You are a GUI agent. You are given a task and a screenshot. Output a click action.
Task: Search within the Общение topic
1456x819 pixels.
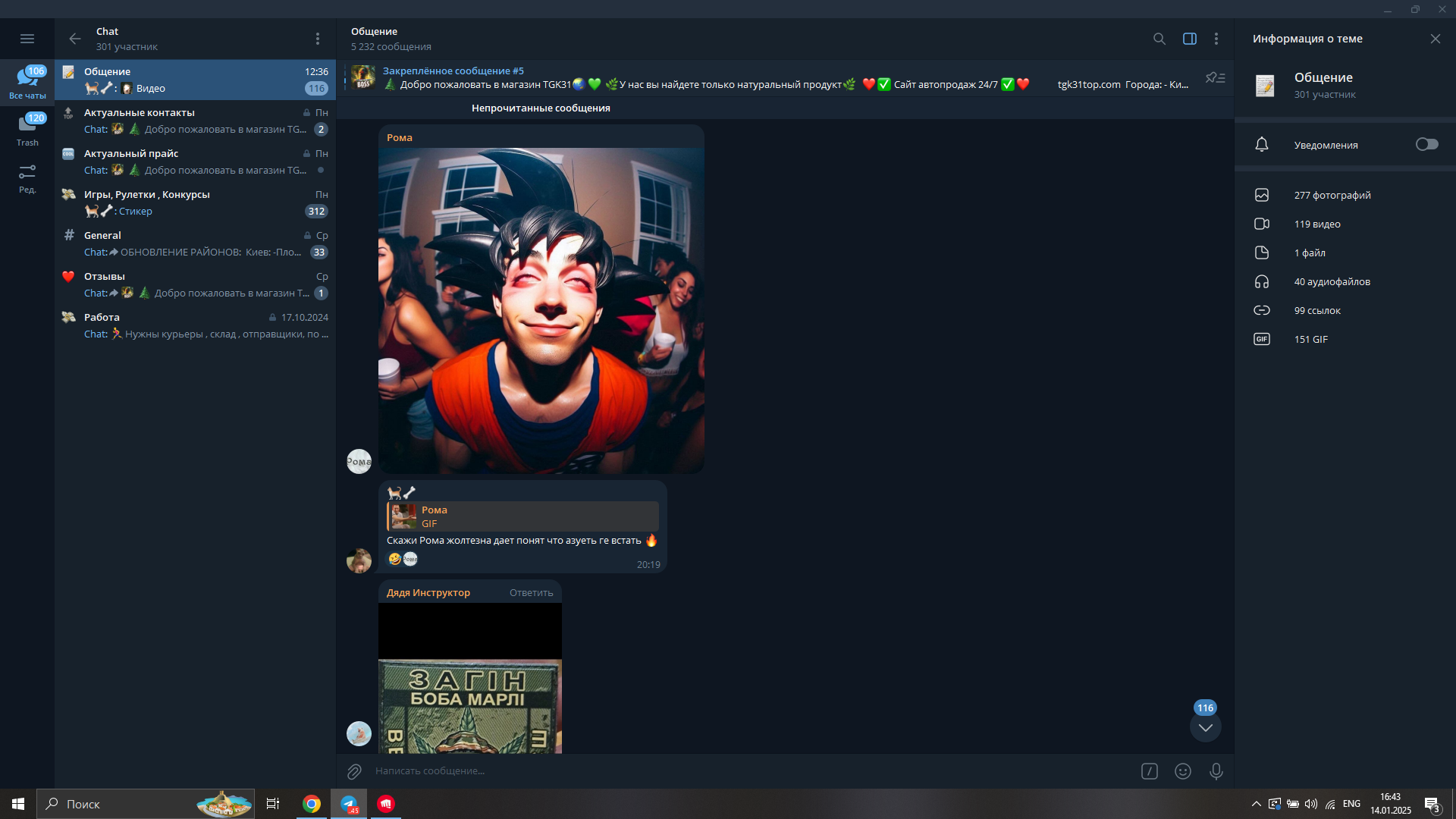click(x=1159, y=39)
